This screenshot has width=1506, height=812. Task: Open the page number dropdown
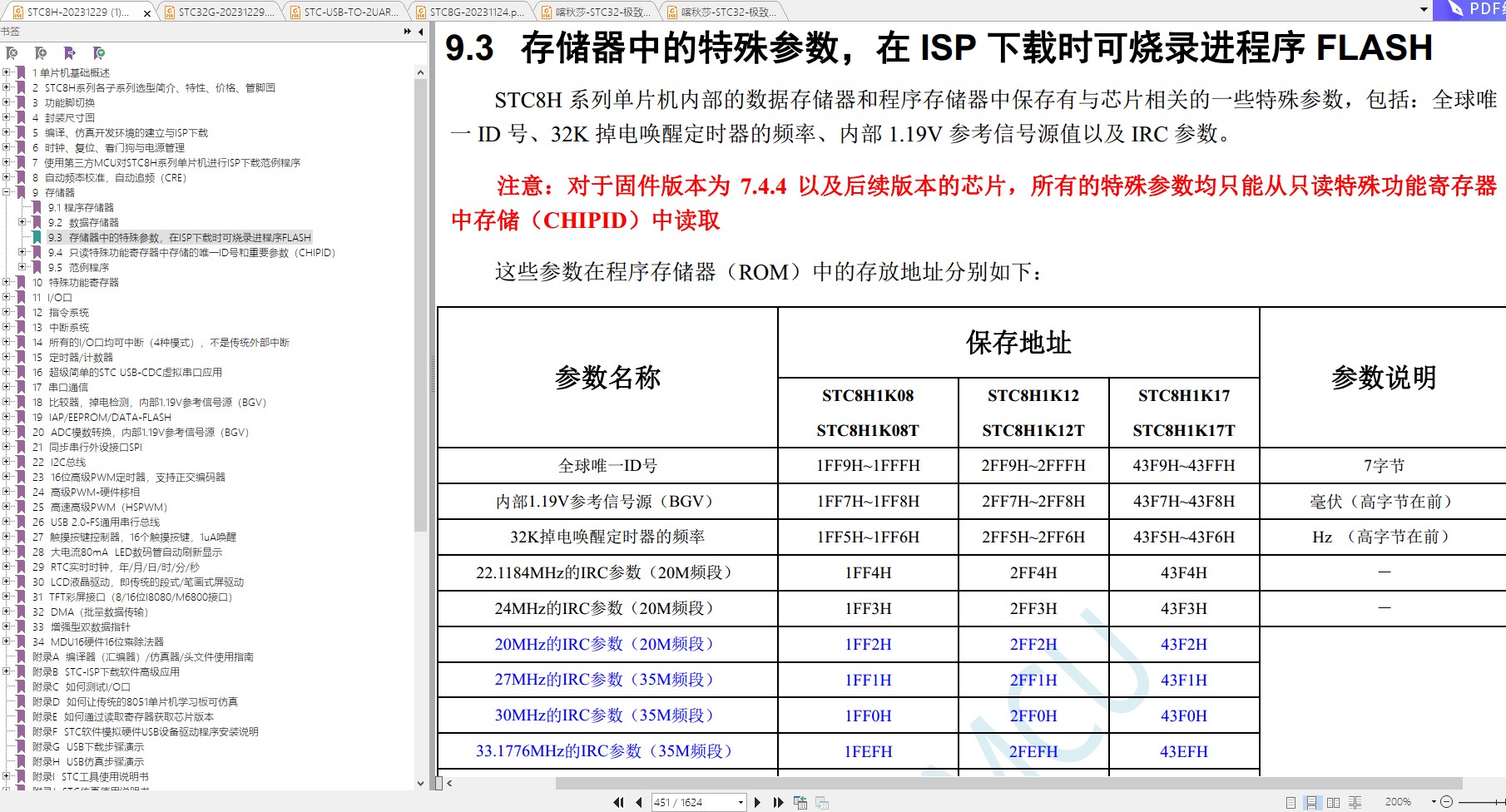coord(741,802)
